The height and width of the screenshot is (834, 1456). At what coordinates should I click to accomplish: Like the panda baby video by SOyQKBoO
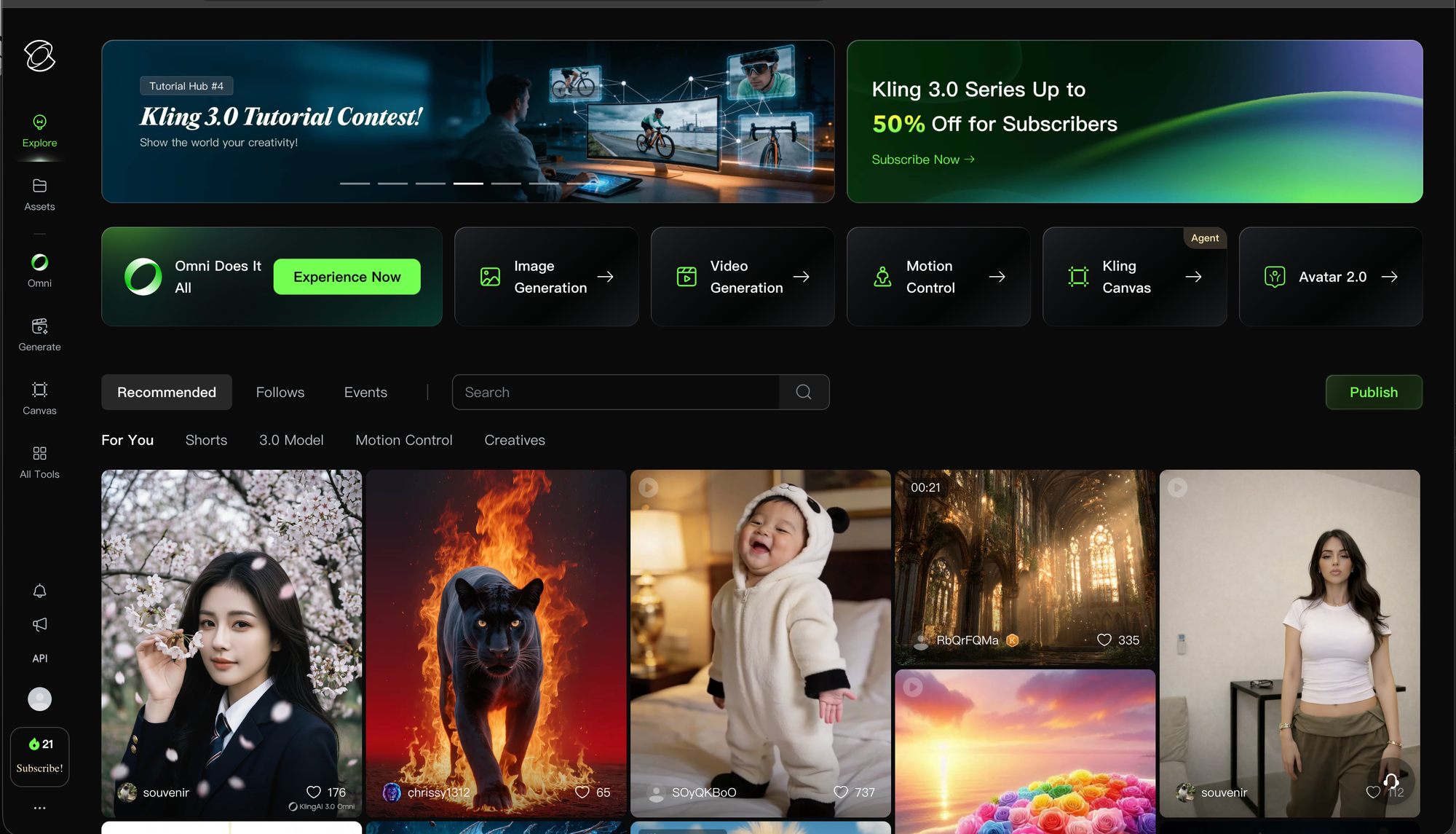pyautogui.click(x=841, y=792)
